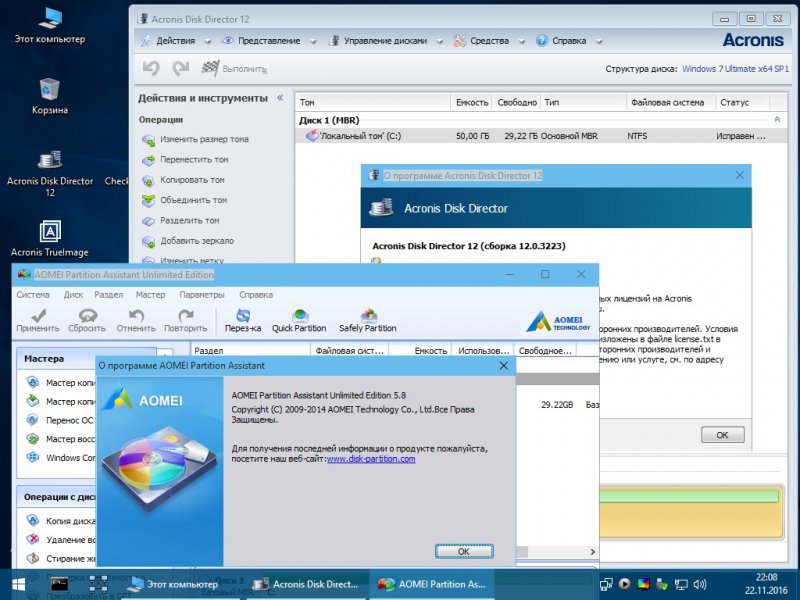The image size is (800, 600).
Task: Open the Windows Cor… wizard in AOMEI sidebar
Action: [60, 458]
